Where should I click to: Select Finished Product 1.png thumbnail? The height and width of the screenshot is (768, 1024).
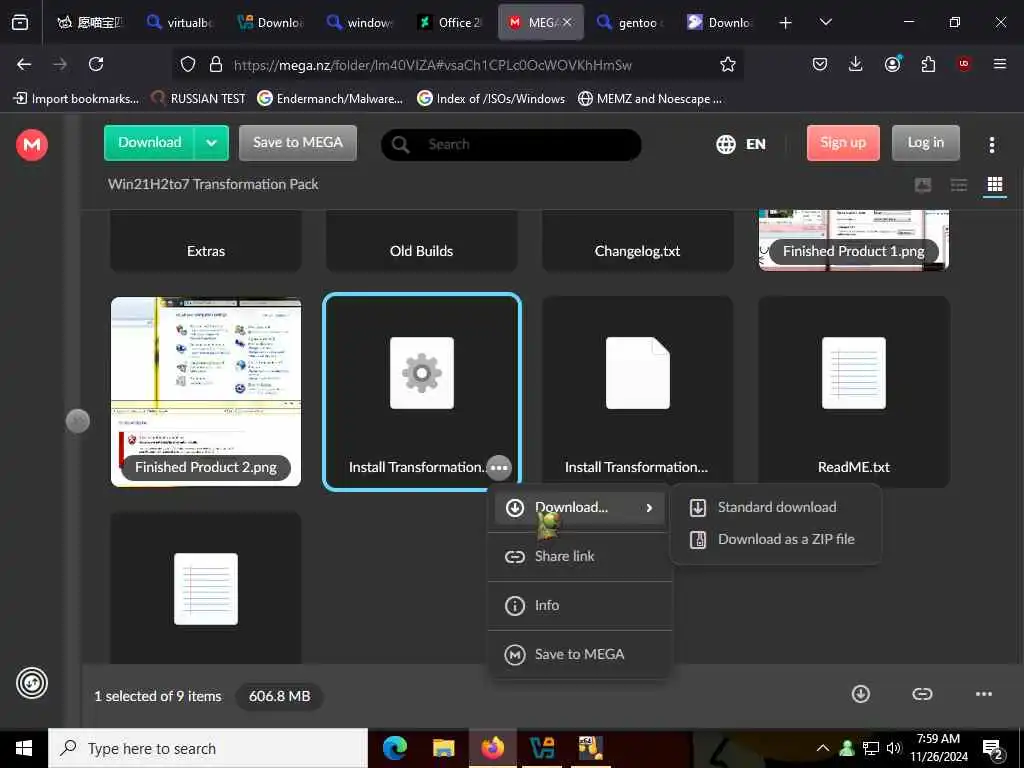point(854,240)
